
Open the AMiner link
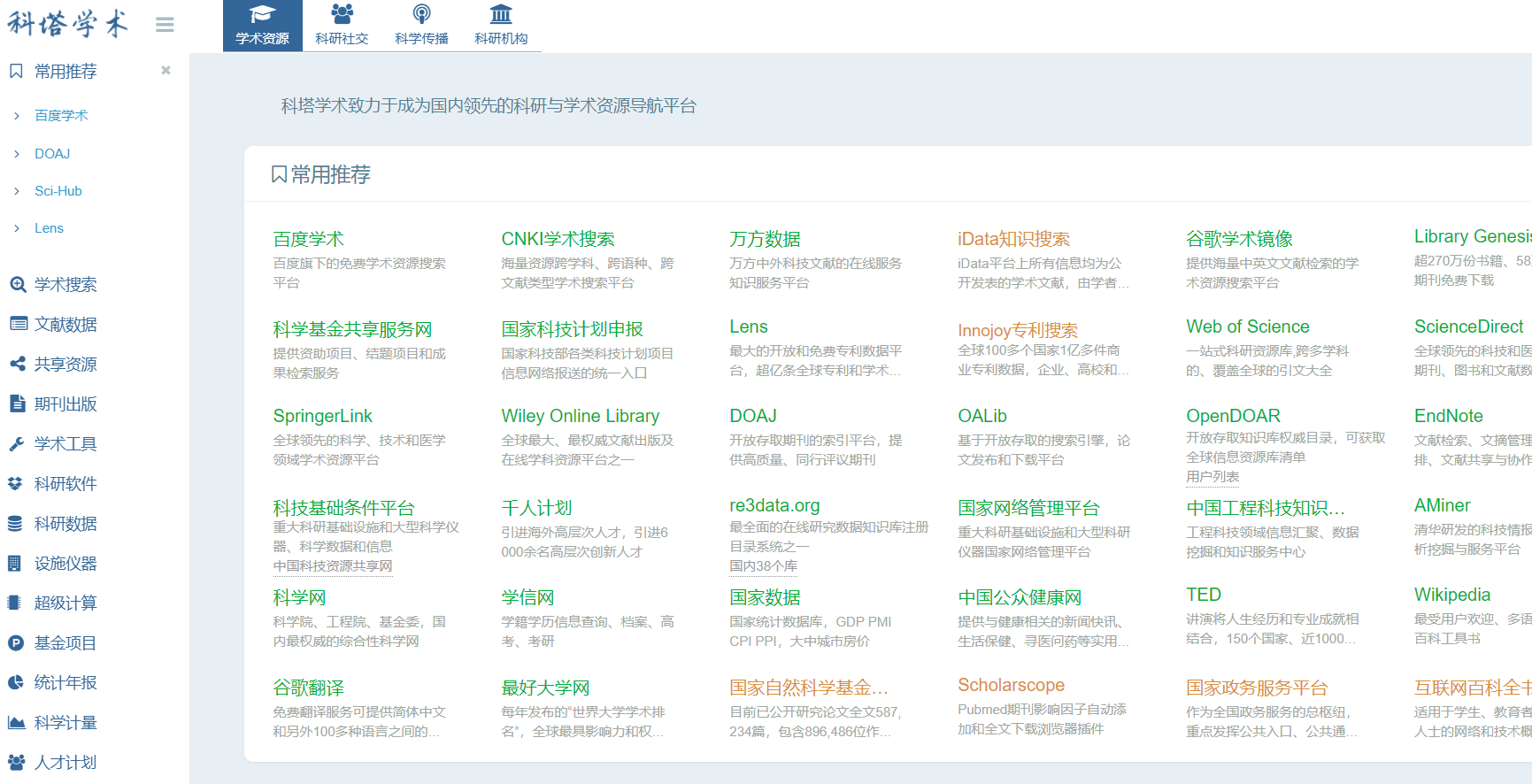tap(1442, 505)
